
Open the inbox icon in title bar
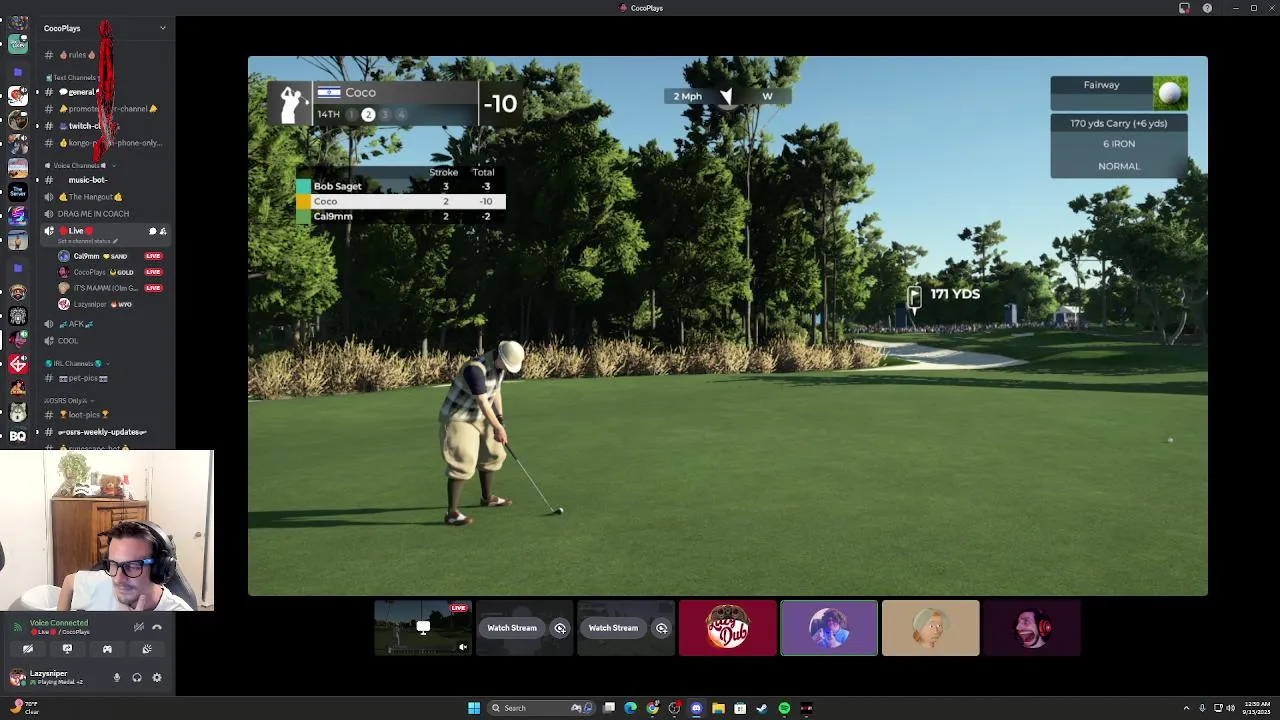(x=1184, y=8)
